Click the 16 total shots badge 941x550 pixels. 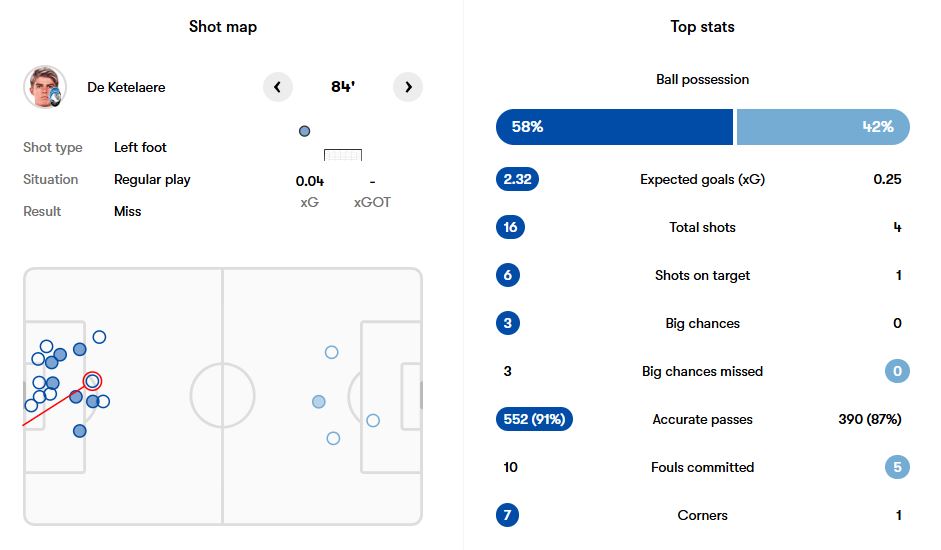(x=510, y=227)
